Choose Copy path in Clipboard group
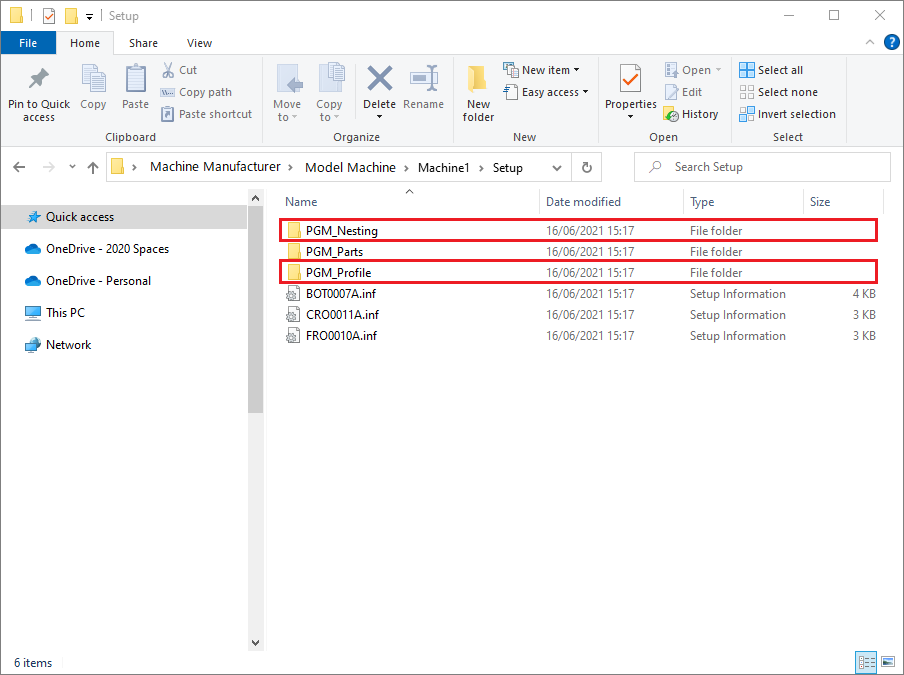This screenshot has height=675, width=904. (197, 92)
